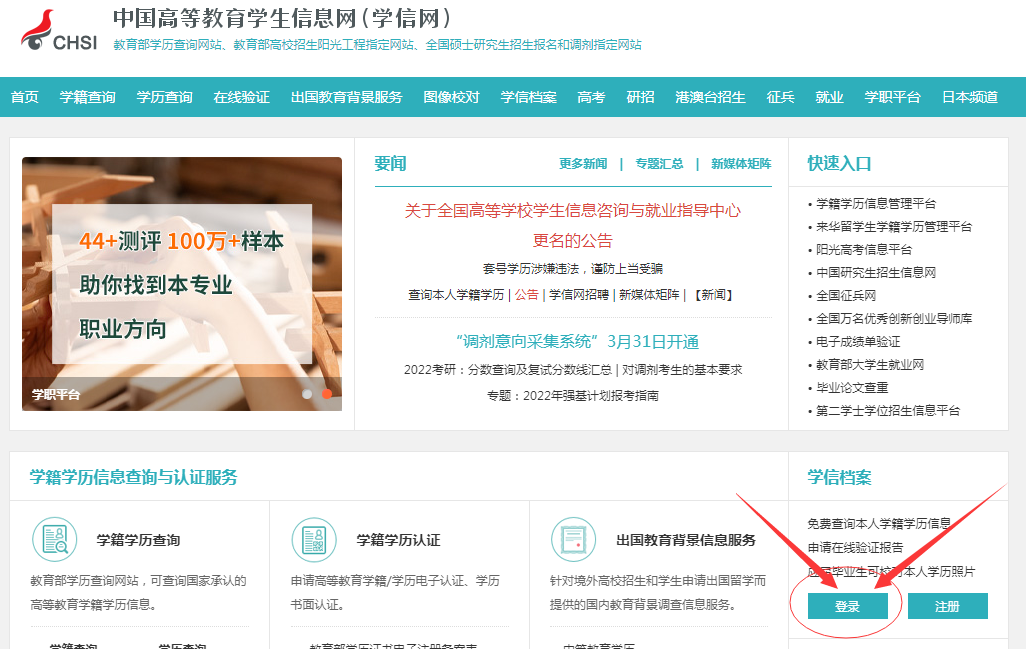Image resolution: width=1026 pixels, height=649 pixels.
Task: Open 新媒体矩阵 link in news header
Action: (741, 164)
